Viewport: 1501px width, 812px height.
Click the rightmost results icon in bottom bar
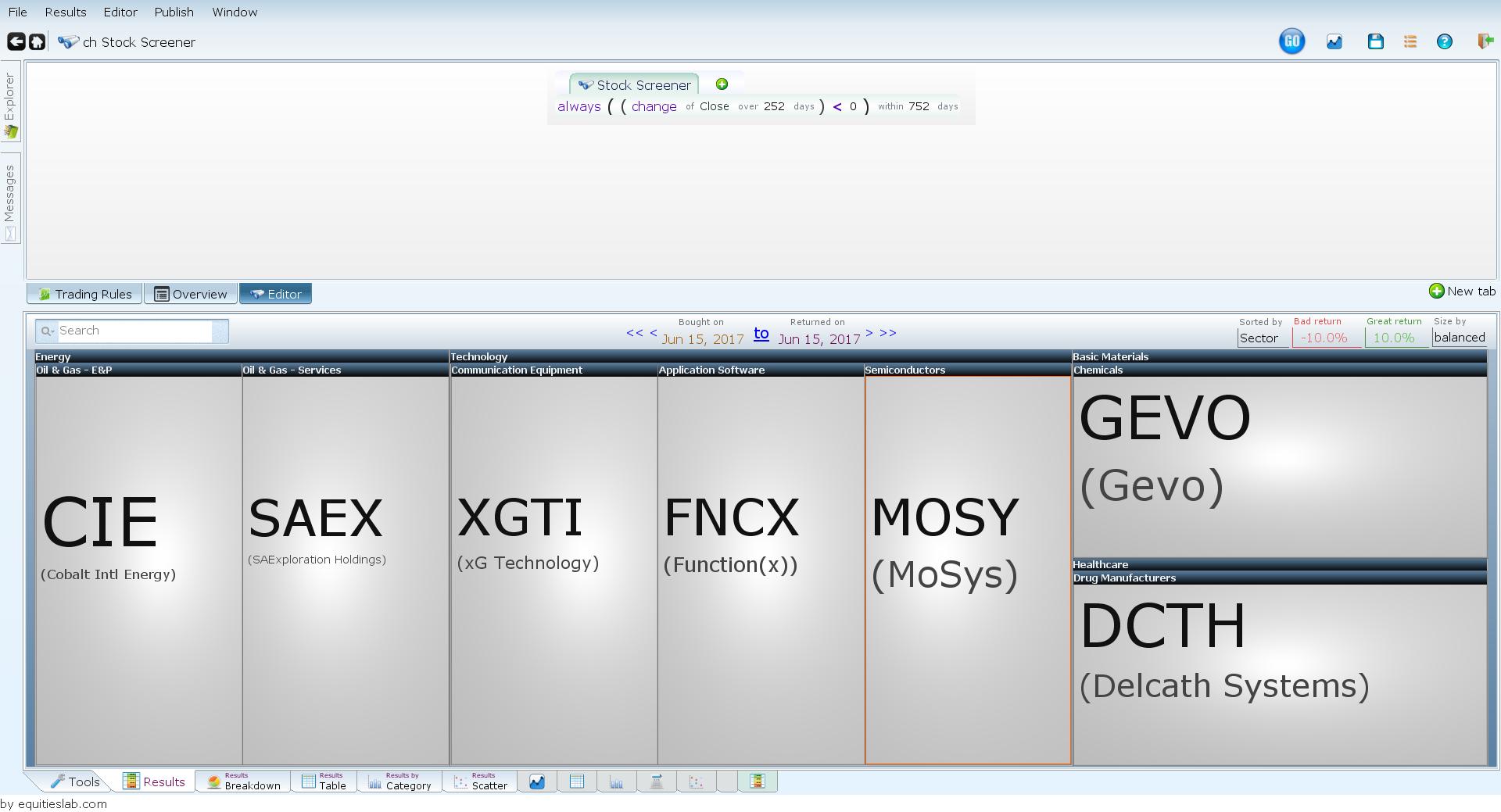click(757, 782)
